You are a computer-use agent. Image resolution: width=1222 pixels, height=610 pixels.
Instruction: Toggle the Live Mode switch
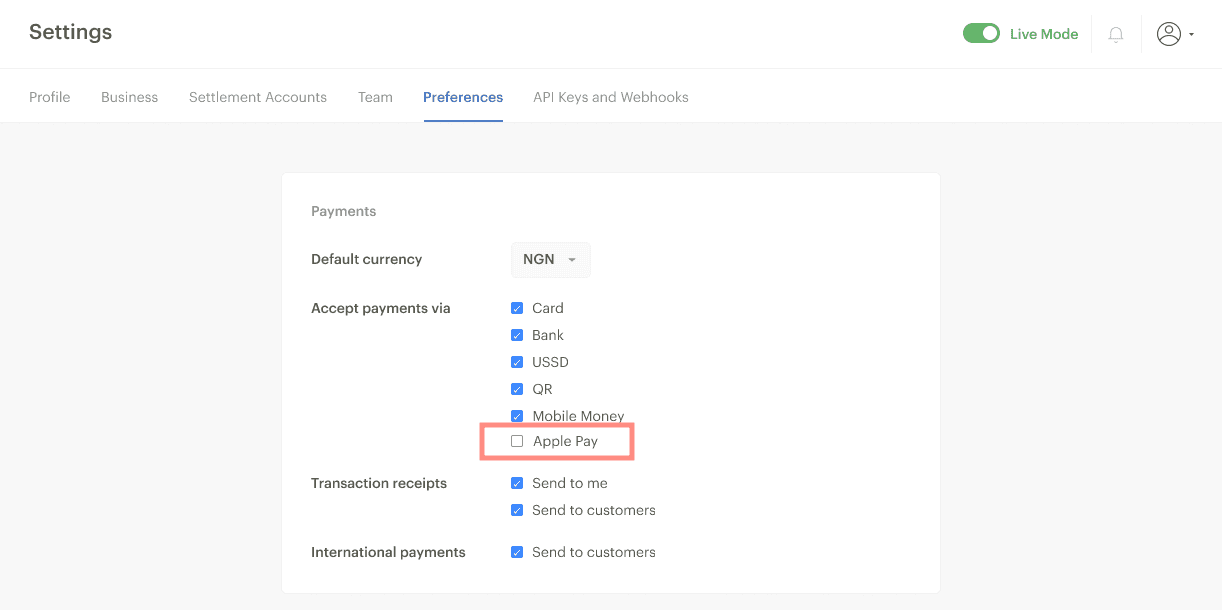coord(981,34)
